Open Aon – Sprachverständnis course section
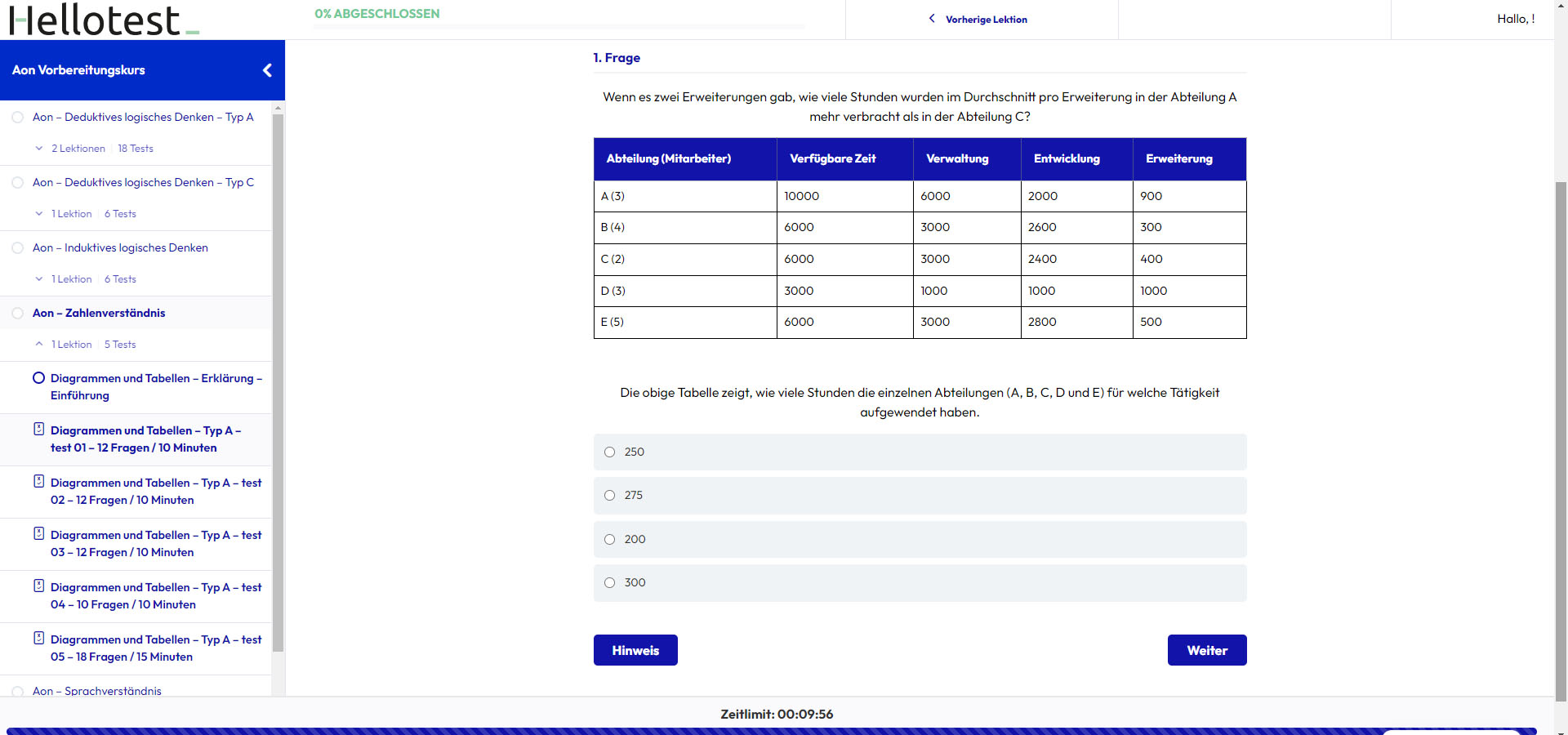The height and width of the screenshot is (735, 1568). pyautogui.click(x=97, y=691)
